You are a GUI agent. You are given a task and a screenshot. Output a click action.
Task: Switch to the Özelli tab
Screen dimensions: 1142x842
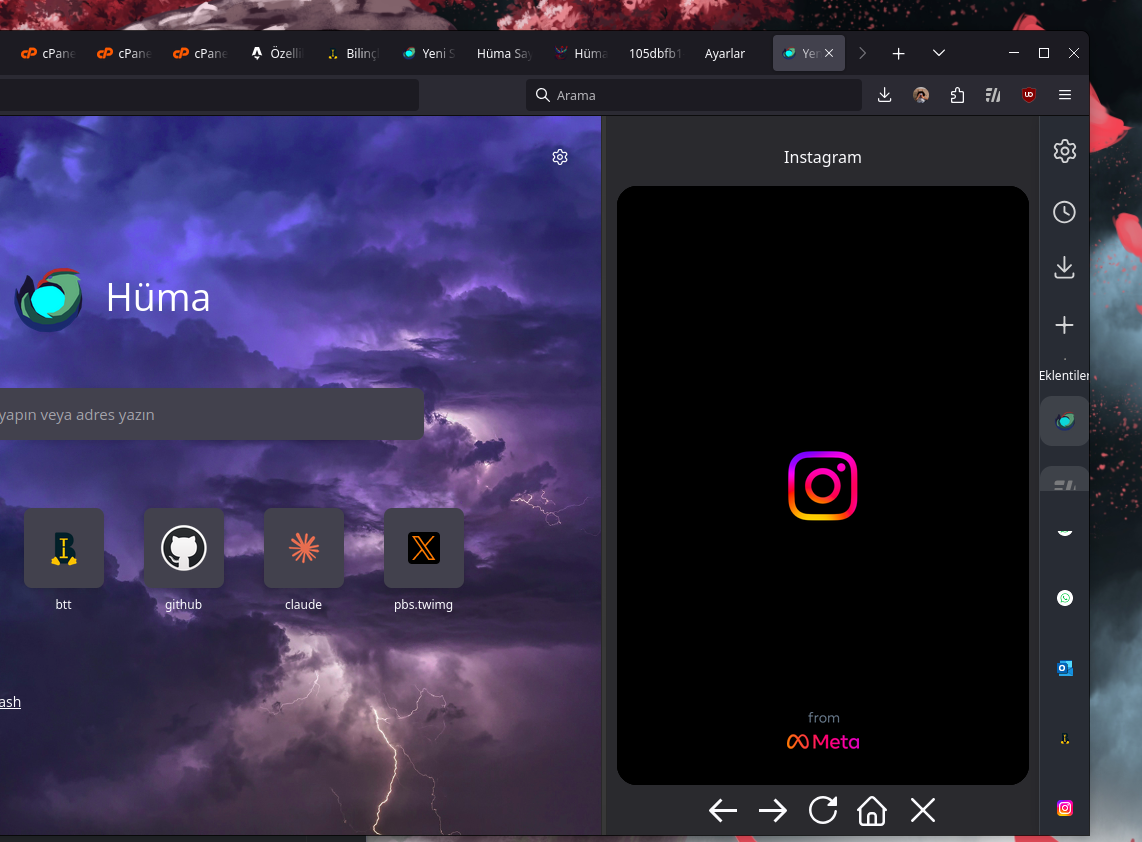click(276, 53)
